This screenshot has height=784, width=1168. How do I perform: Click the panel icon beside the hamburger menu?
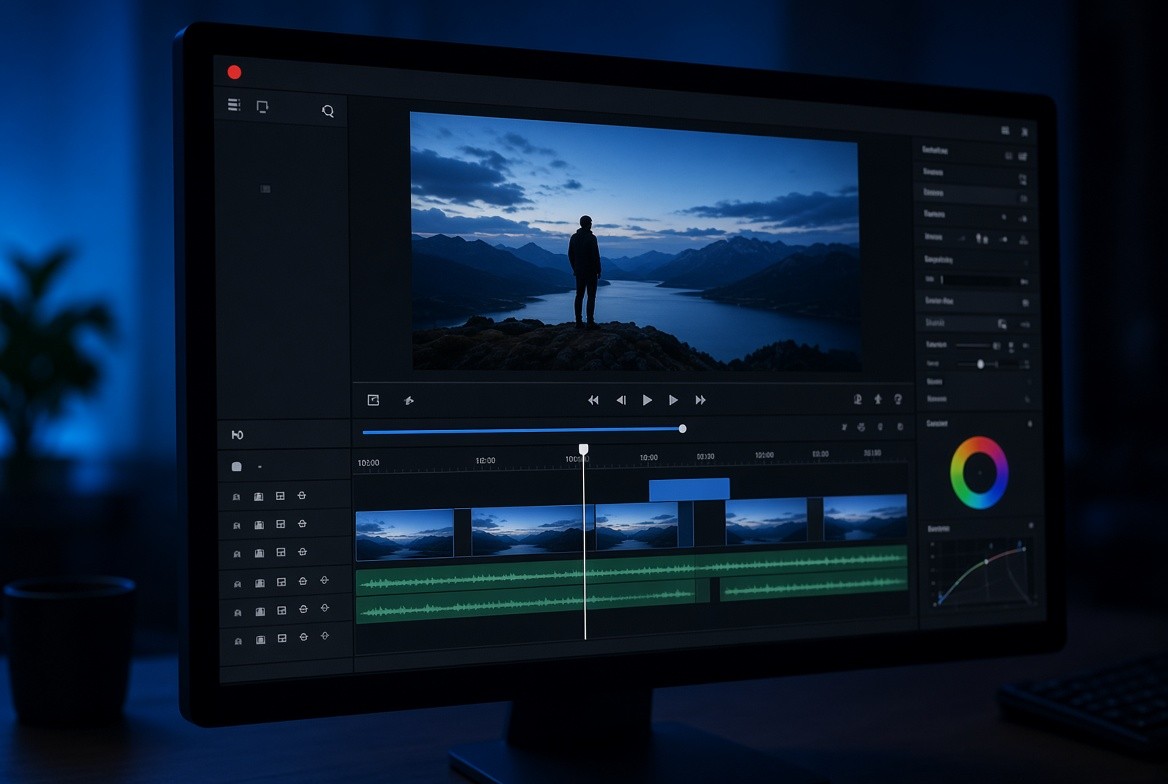click(262, 107)
